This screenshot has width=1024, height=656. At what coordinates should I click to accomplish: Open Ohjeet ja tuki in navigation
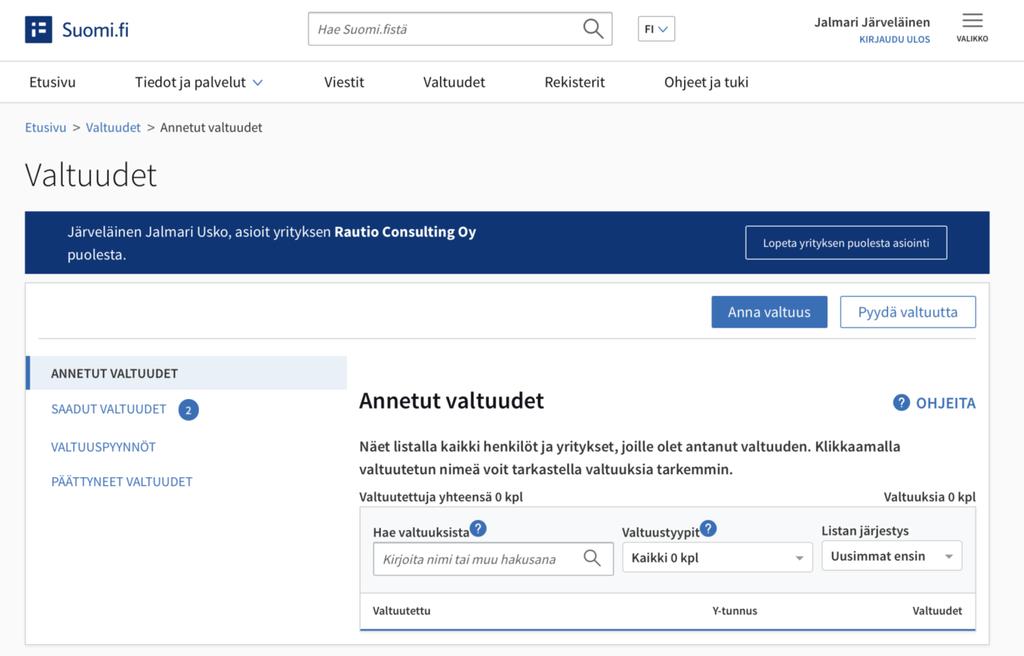click(706, 82)
